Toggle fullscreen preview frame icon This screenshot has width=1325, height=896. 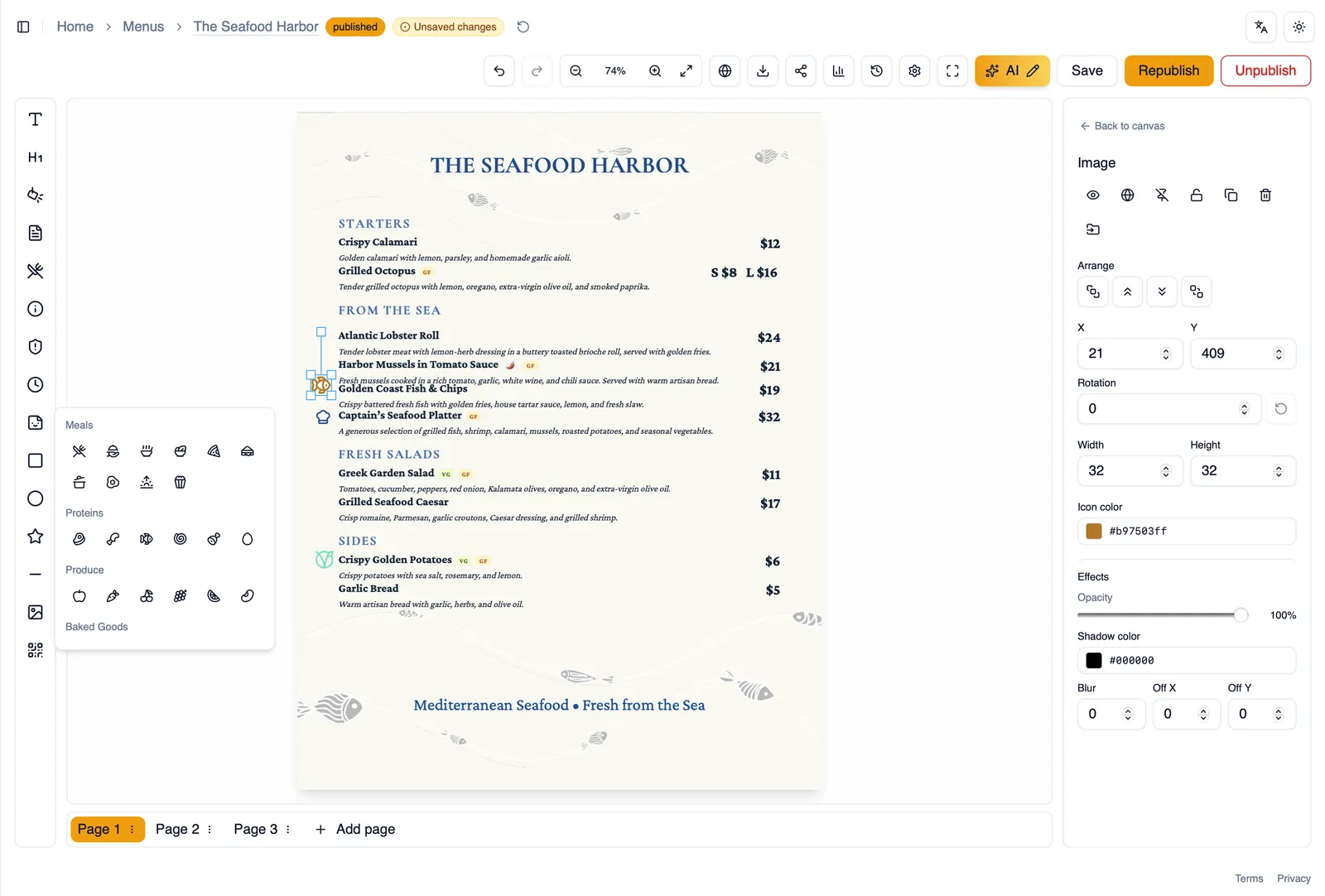click(x=952, y=71)
